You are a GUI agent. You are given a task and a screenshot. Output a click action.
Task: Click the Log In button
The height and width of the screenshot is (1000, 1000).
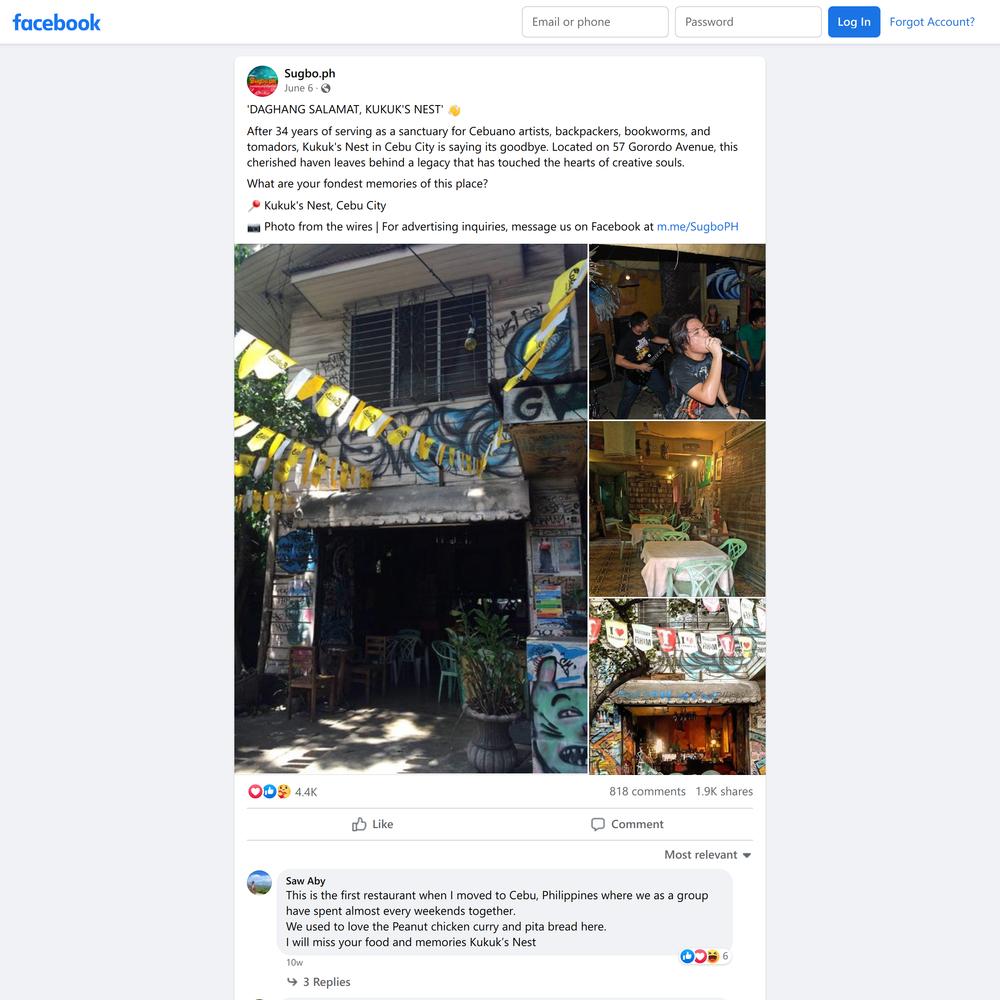pos(854,22)
